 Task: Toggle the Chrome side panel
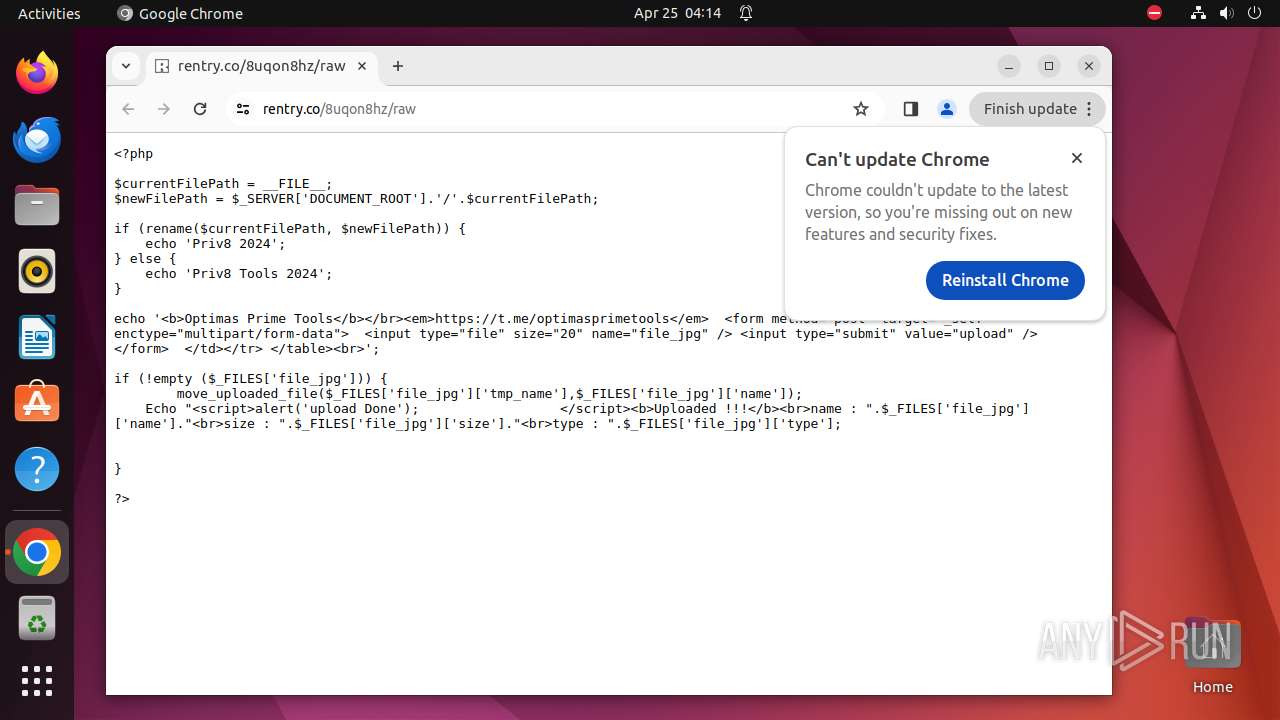(x=910, y=109)
